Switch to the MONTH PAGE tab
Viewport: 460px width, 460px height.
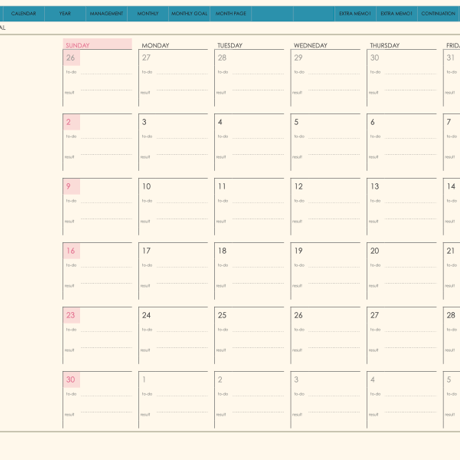pyautogui.click(x=231, y=14)
